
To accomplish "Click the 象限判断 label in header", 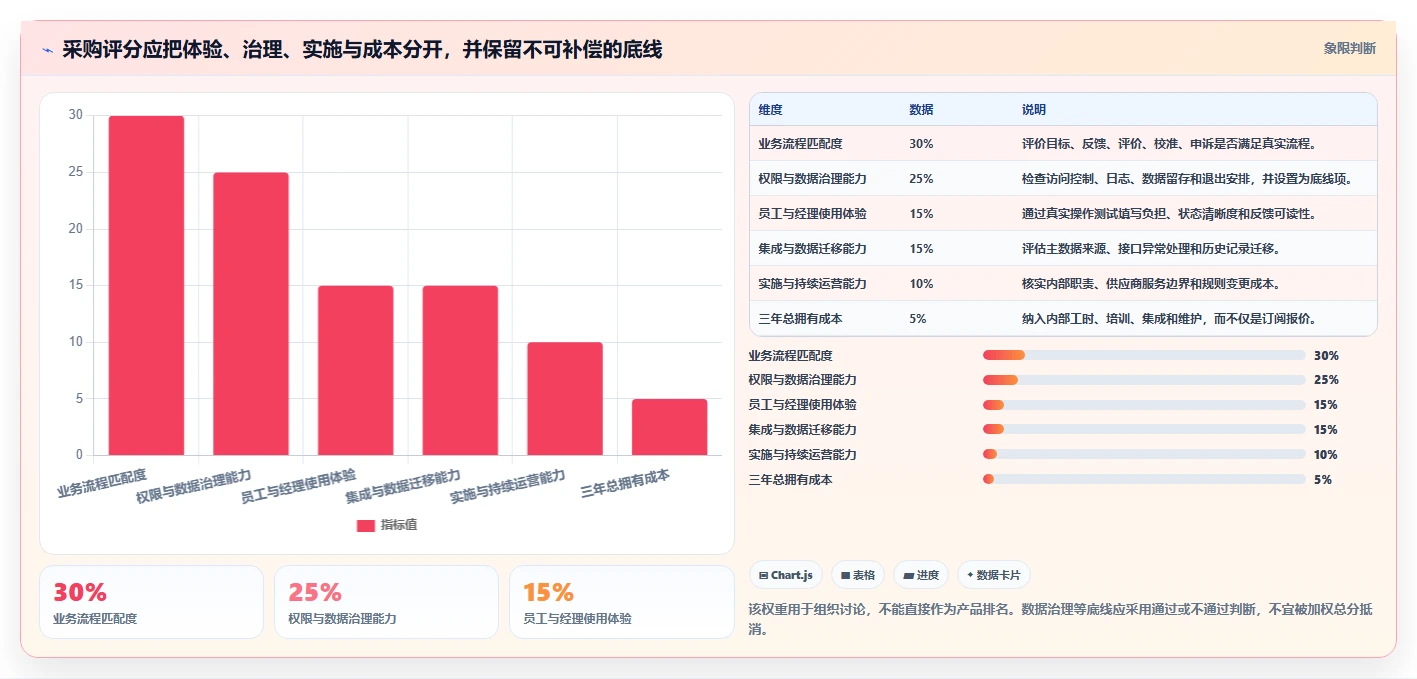I will [1349, 48].
